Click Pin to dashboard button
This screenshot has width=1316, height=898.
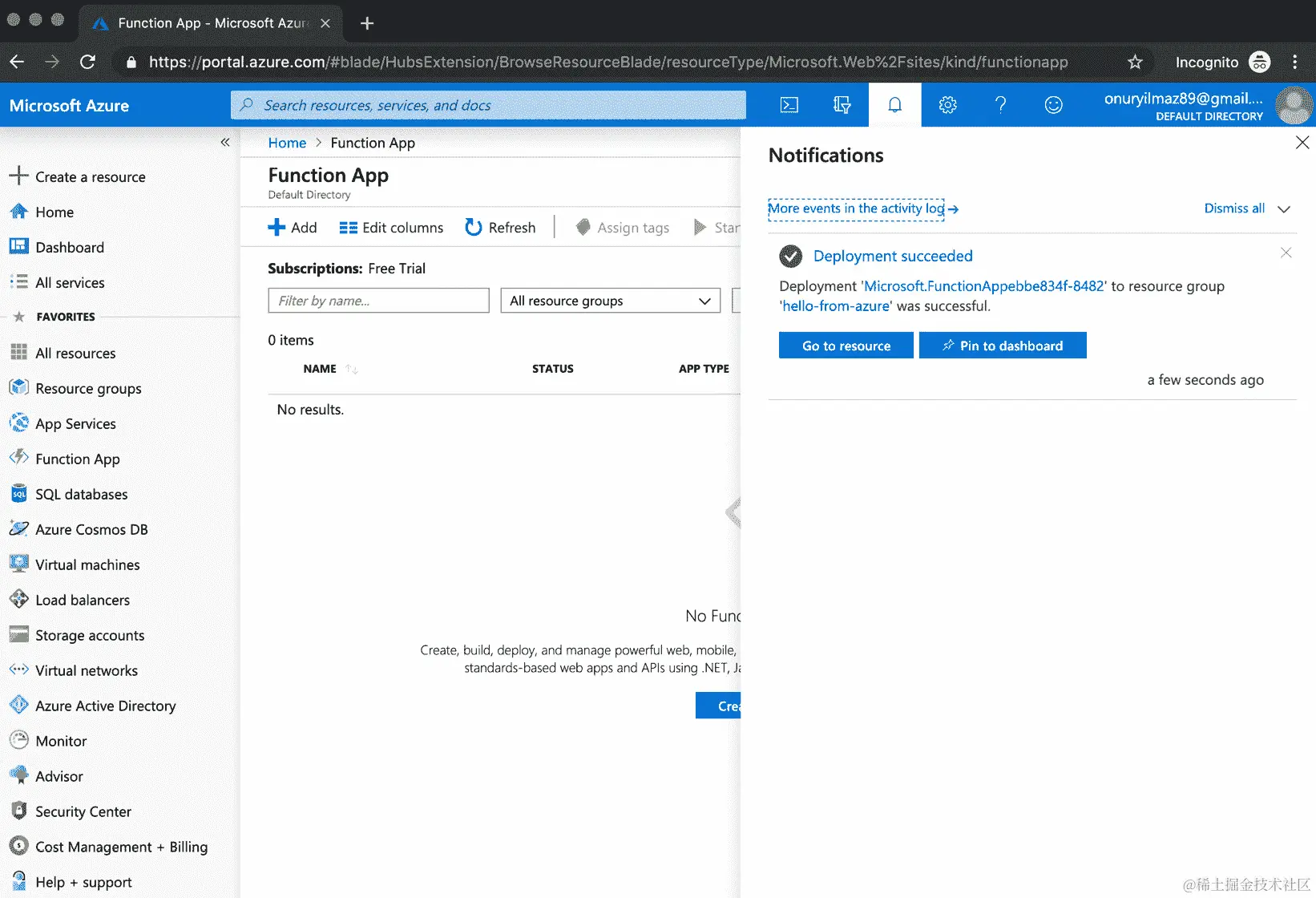pyautogui.click(x=1003, y=346)
